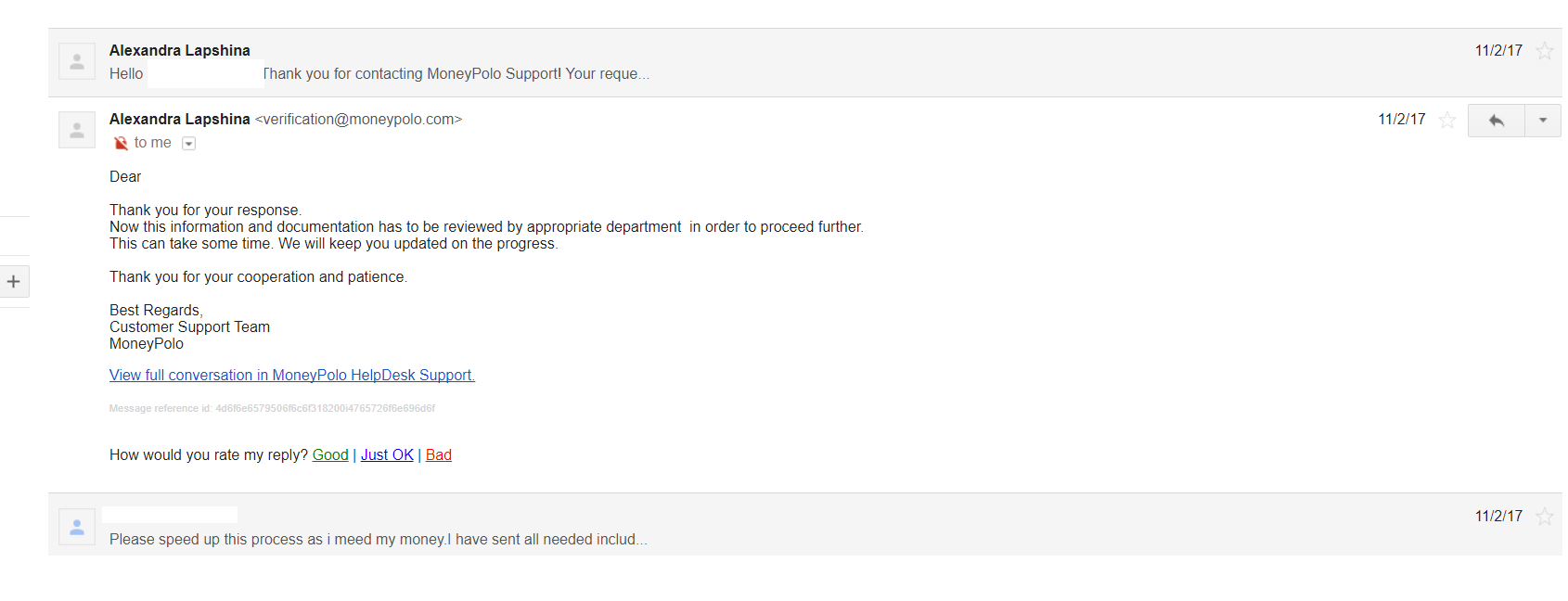Reply using the arrow button
The height and width of the screenshot is (601, 1568).
1496,121
